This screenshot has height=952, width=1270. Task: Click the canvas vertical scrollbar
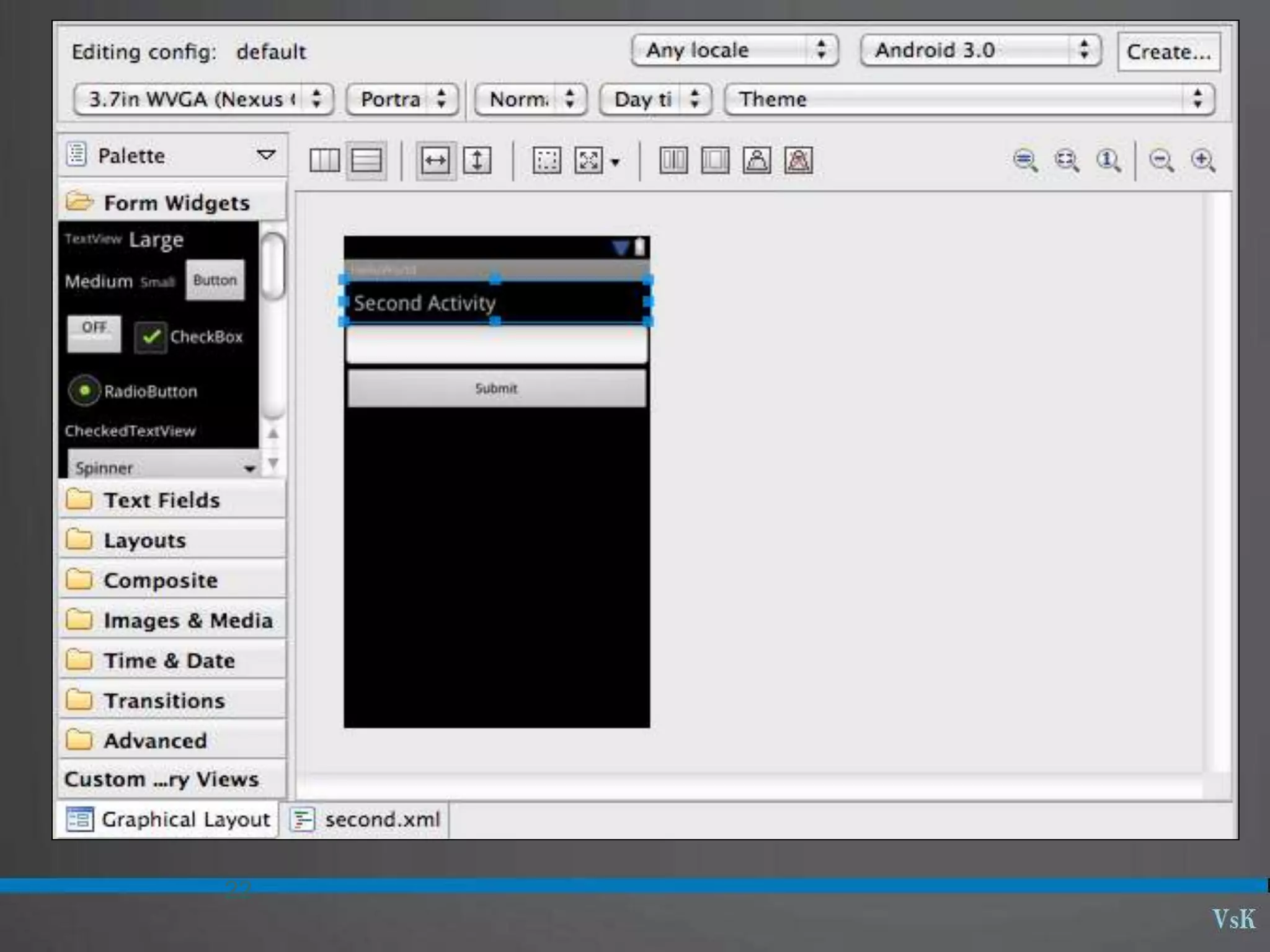[x=1219, y=482]
